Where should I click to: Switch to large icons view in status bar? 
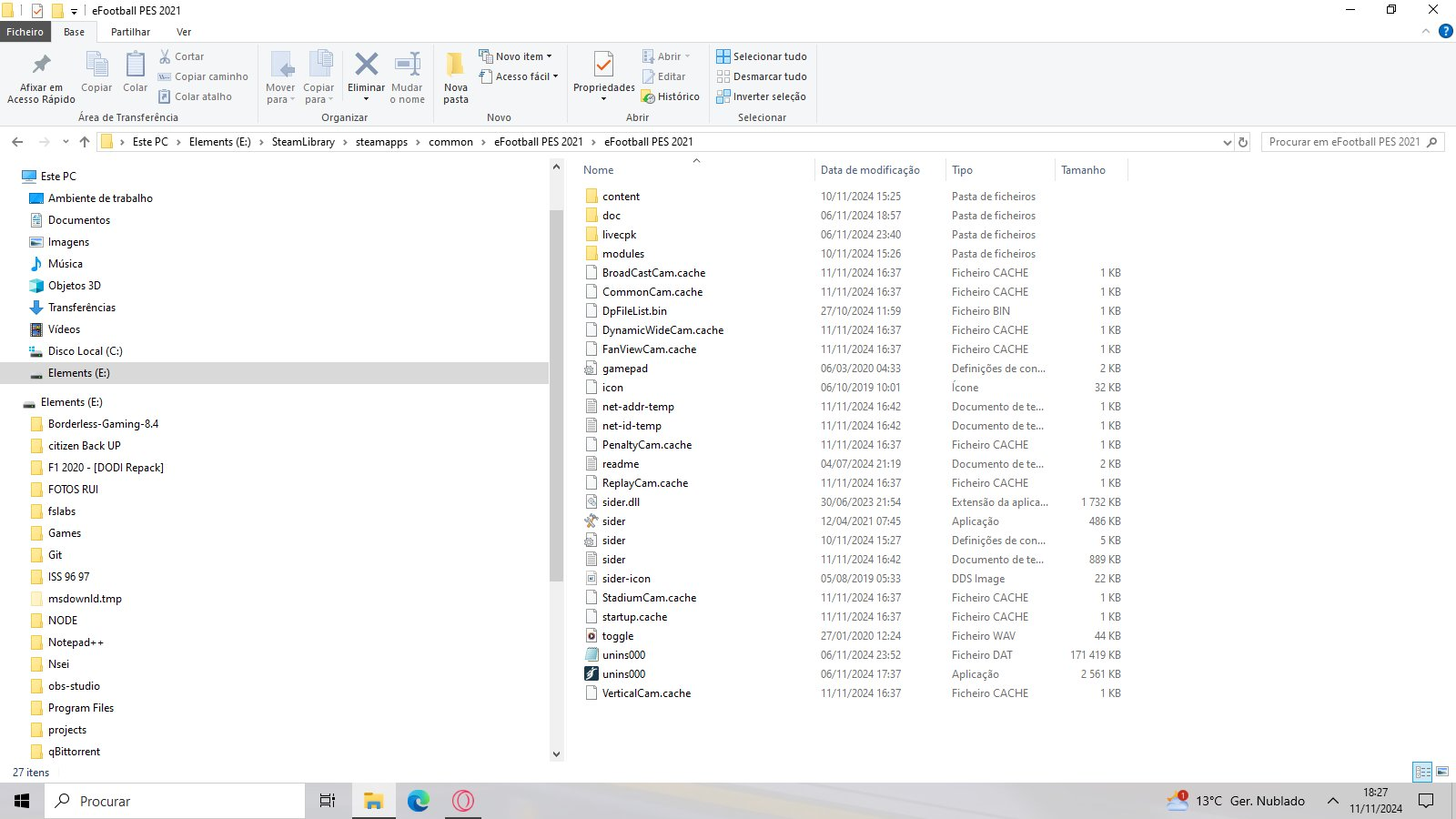pos(1442,772)
